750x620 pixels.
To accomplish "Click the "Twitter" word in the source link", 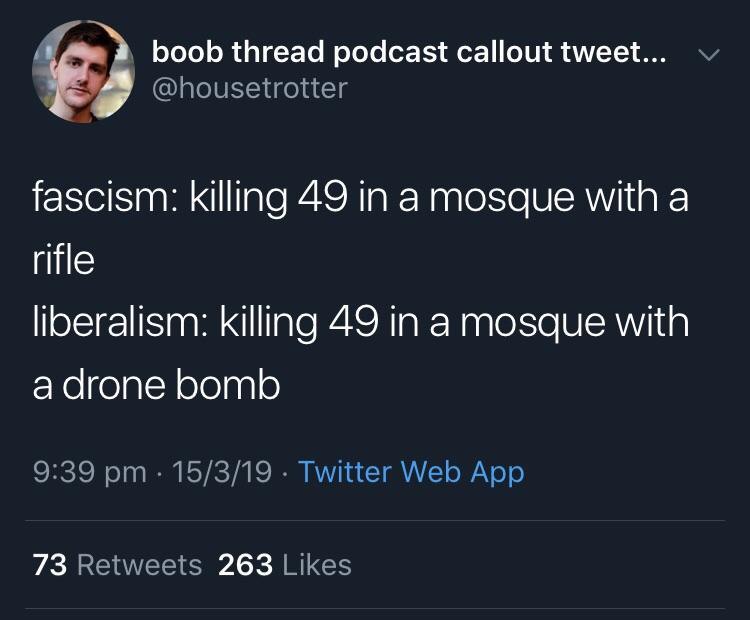I will click(x=346, y=471).
